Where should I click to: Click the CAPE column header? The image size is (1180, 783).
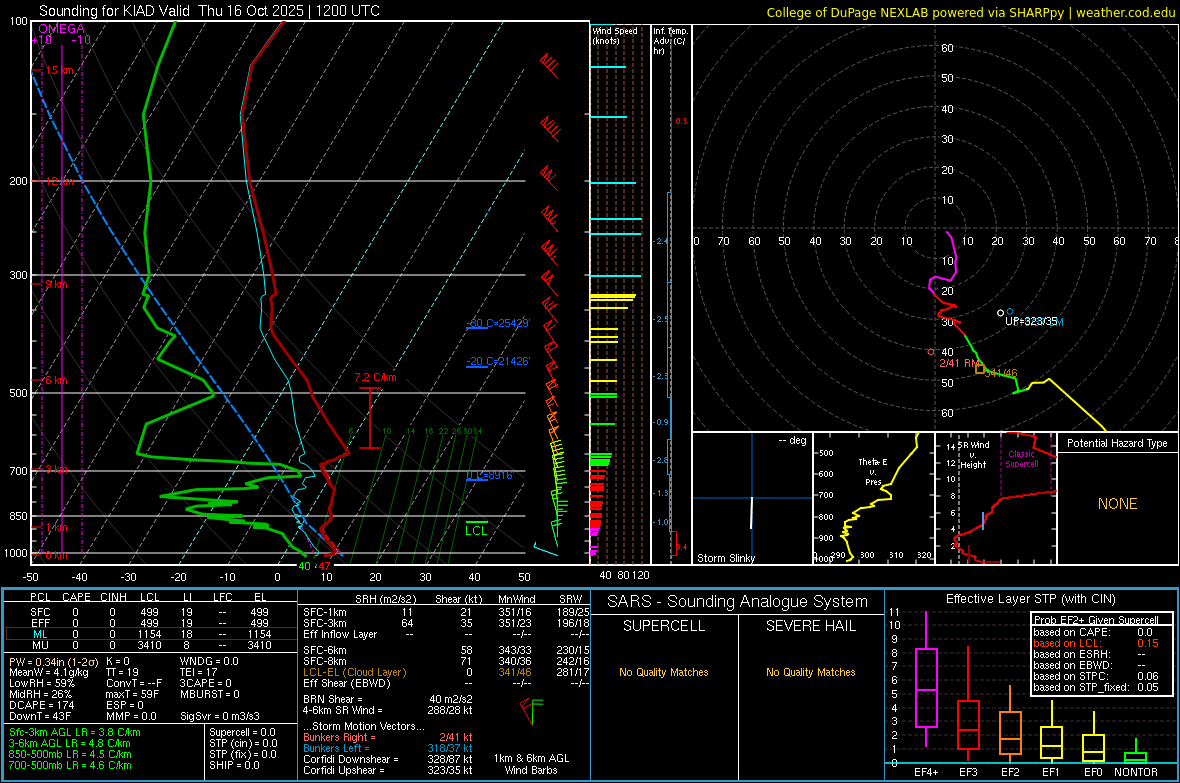click(76, 597)
